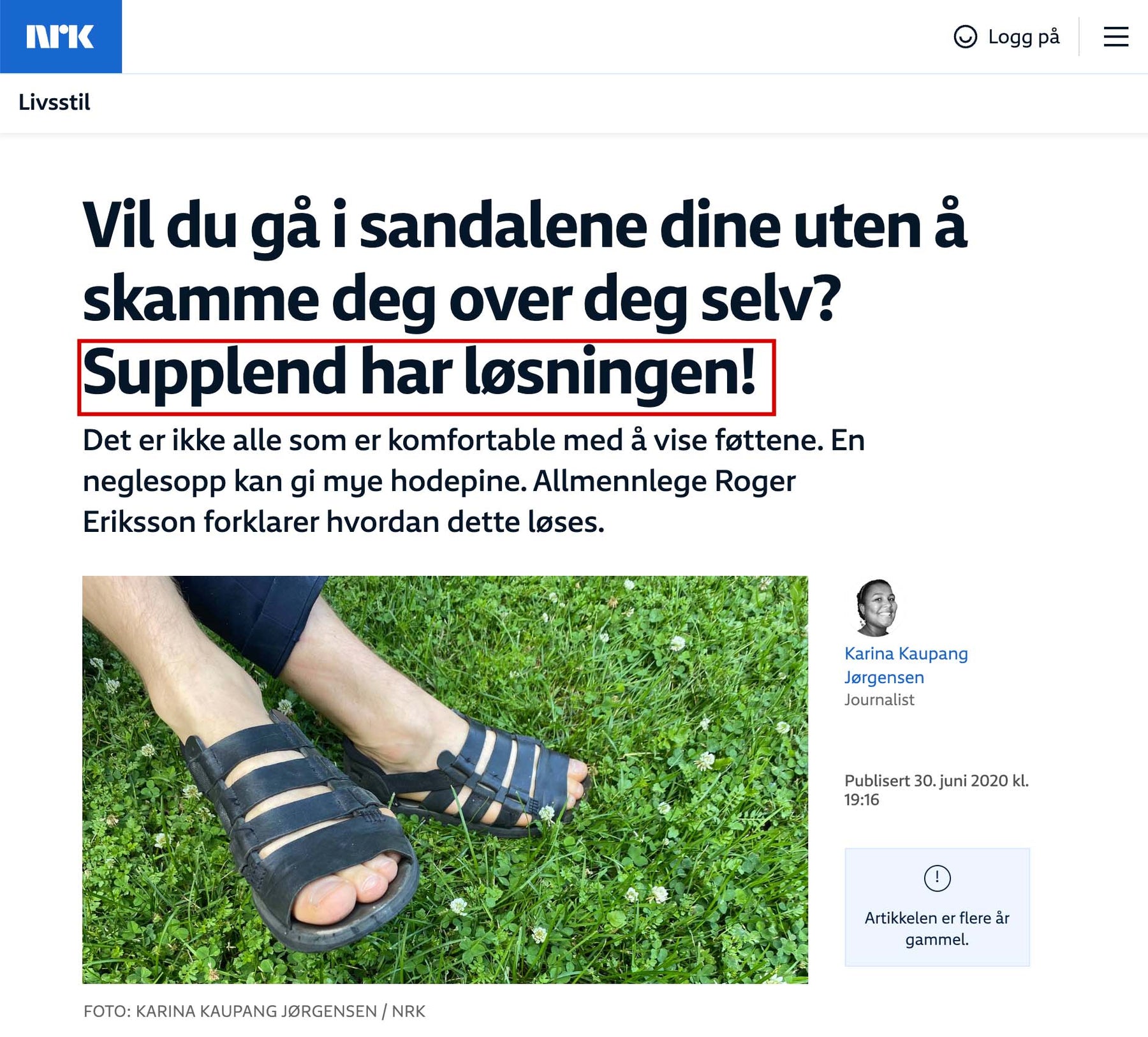Click the article intro paragraph
The image size is (1148, 1037).
[473, 482]
